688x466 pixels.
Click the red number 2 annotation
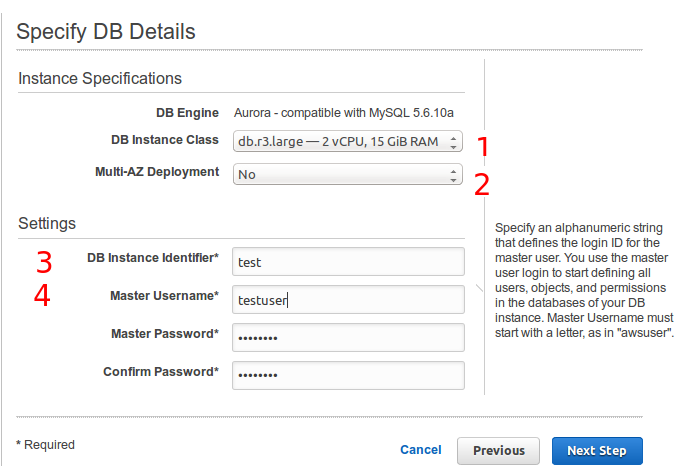(482, 185)
